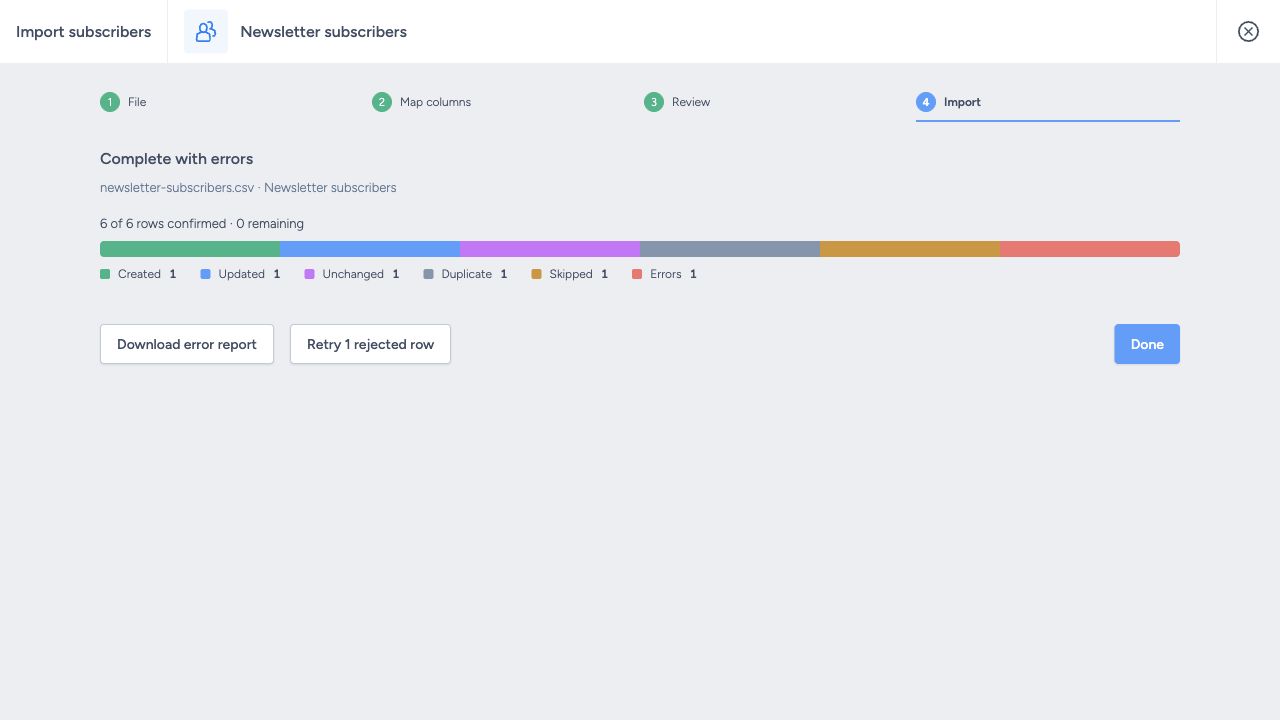The image size is (1280, 720).
Task: Click the Done button
Action: tap(1147, 344)
